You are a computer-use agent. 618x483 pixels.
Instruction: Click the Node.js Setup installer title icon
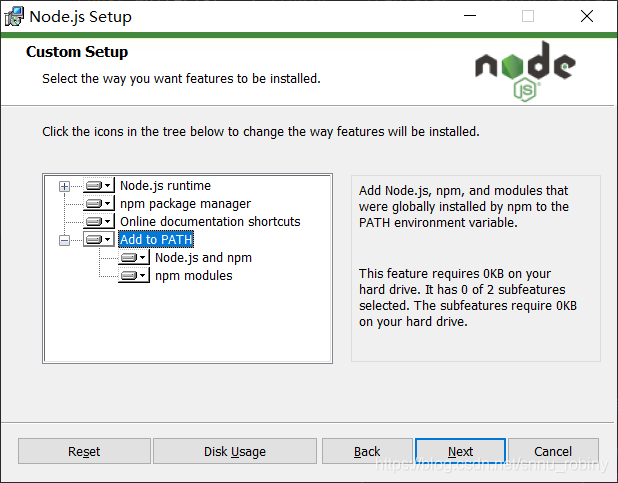tap(14, 17)
